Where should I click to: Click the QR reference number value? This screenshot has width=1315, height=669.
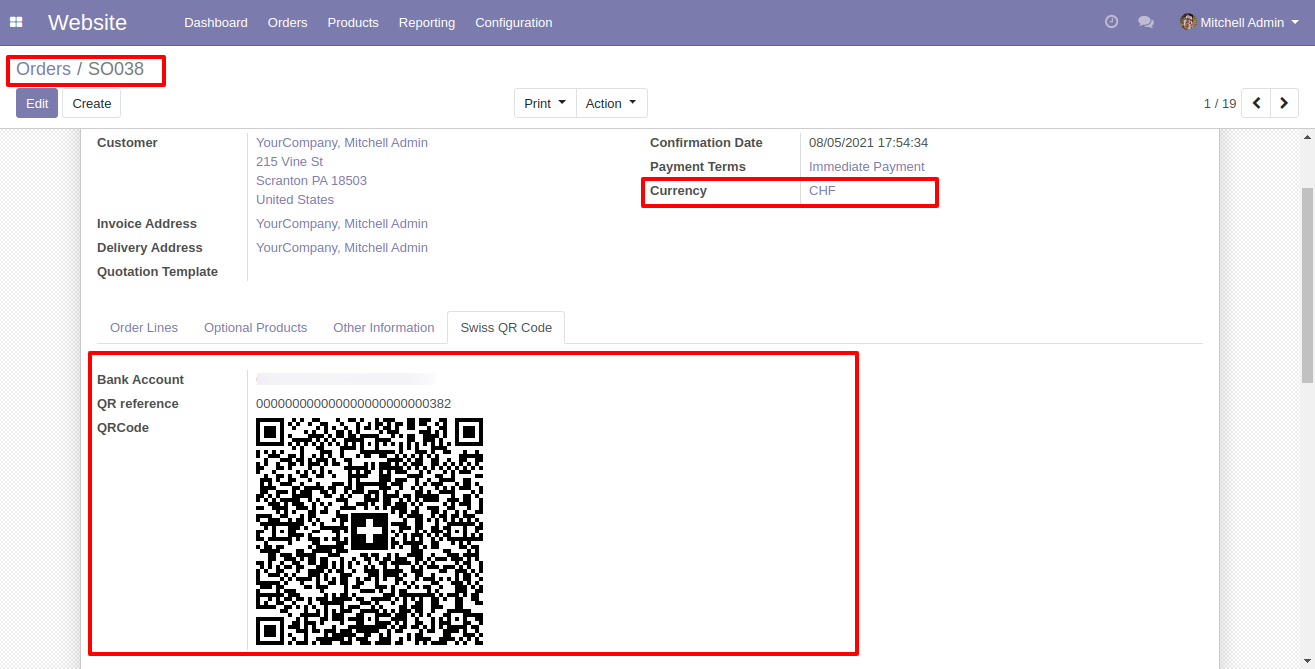click(x=353, y=404)
